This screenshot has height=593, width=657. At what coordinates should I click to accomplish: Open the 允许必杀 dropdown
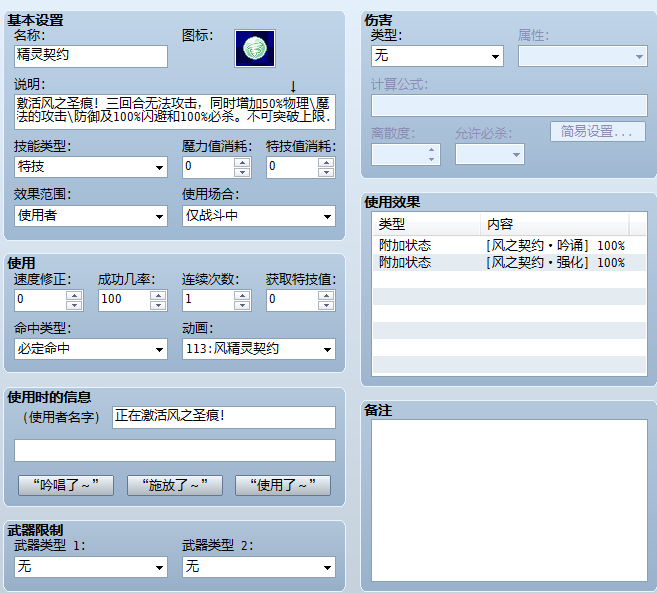coord(490,154)
